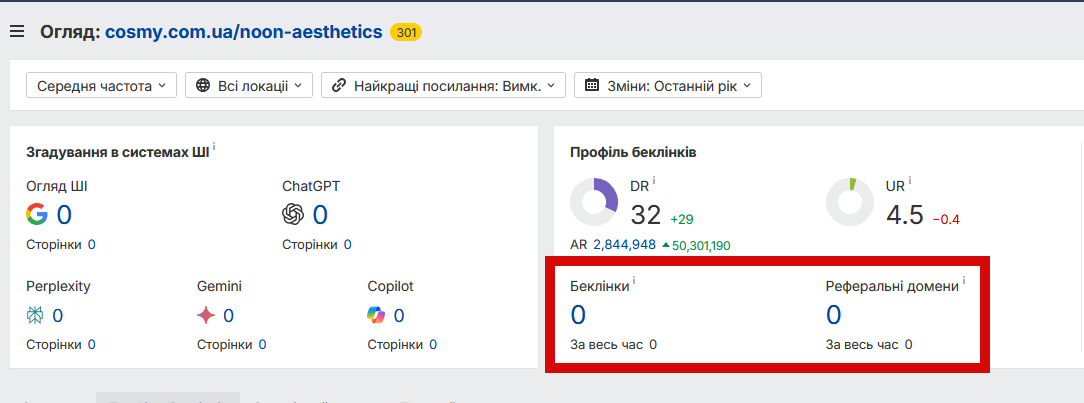Viewport: 1084px width, 403px height.
Task: Click Беклінки За весь час value
Action: click(653, 345)
